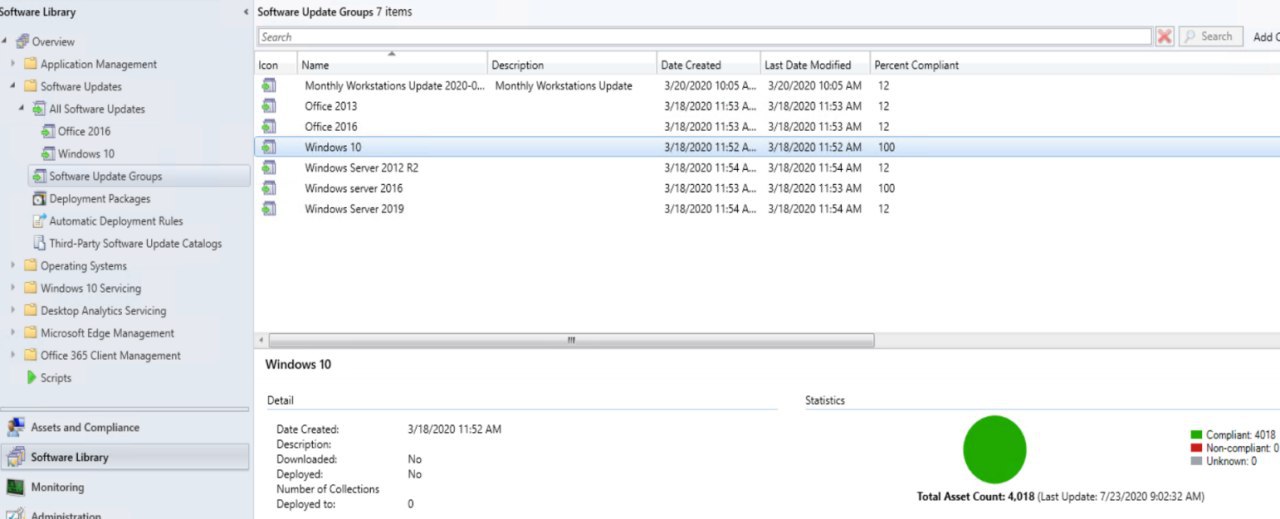Click the Desktop Analytics Servicing folder icon

click(30, 310)
